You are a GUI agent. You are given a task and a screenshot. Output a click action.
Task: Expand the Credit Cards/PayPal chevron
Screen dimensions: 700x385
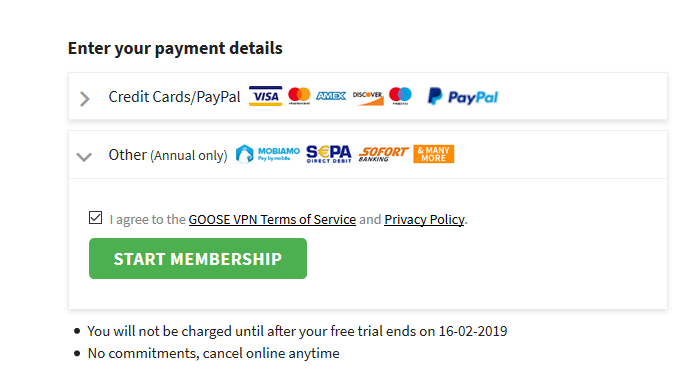(x=84, y=99)
